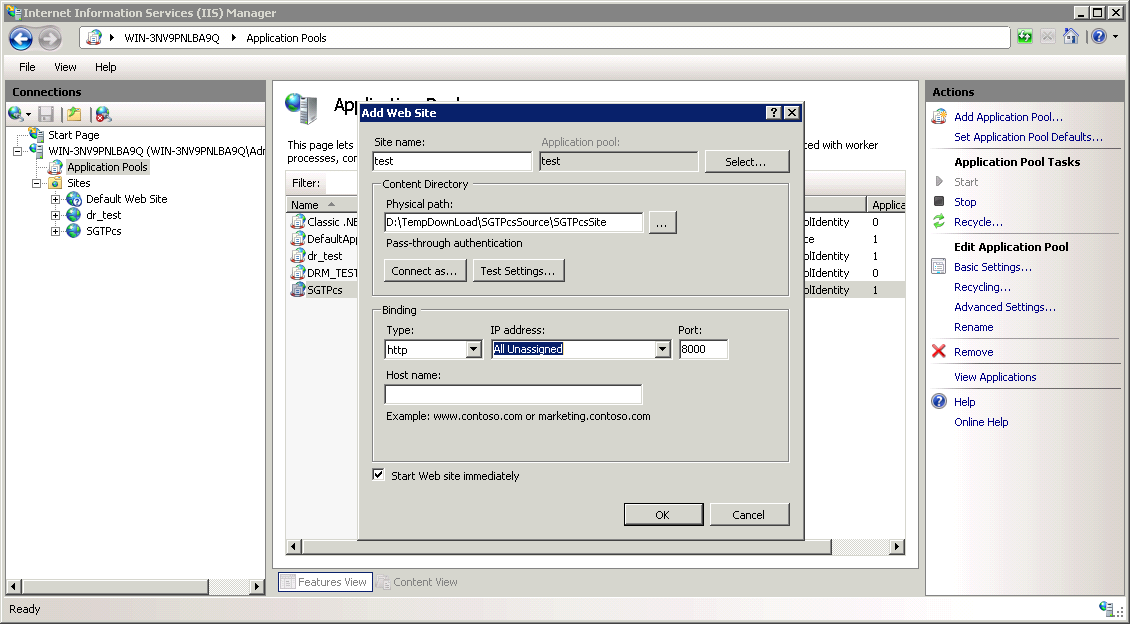Select Start Page in the tree
Screen dimensions: 1130x624
pos(74,135)
